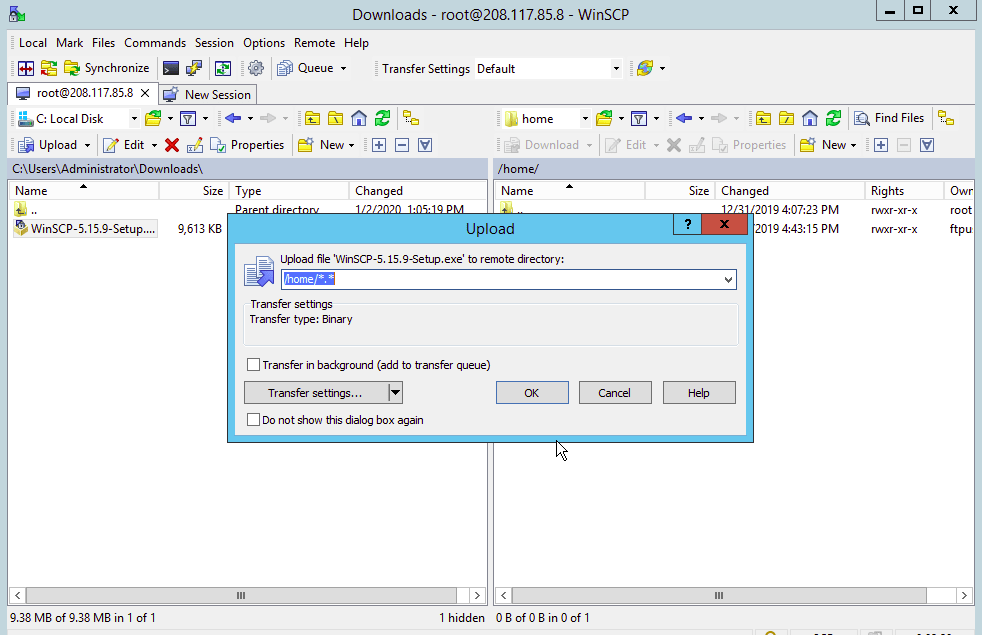
Task: Open the Session menu
Action: (x=214, y=43)
